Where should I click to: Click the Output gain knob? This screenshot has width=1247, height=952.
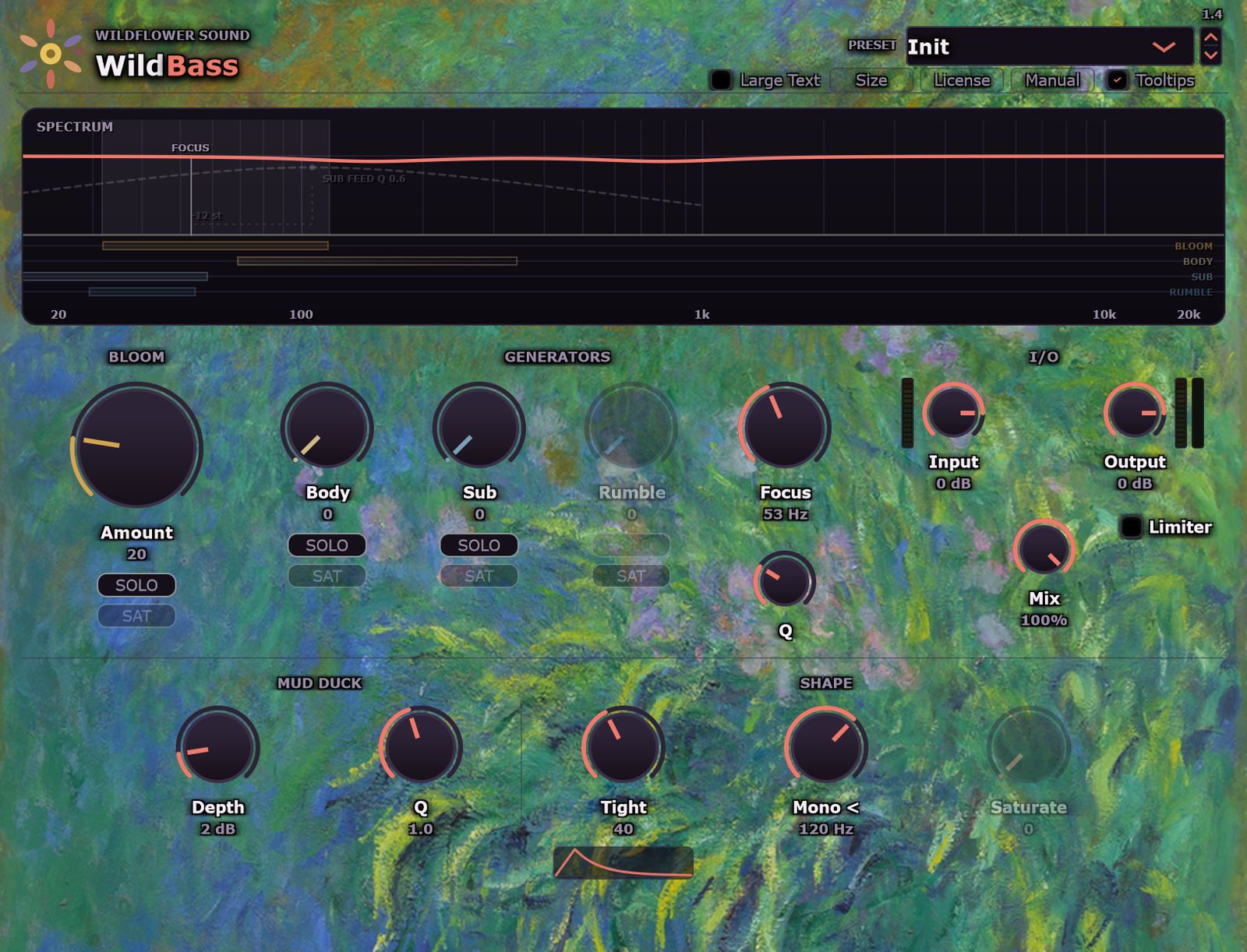1135,412
